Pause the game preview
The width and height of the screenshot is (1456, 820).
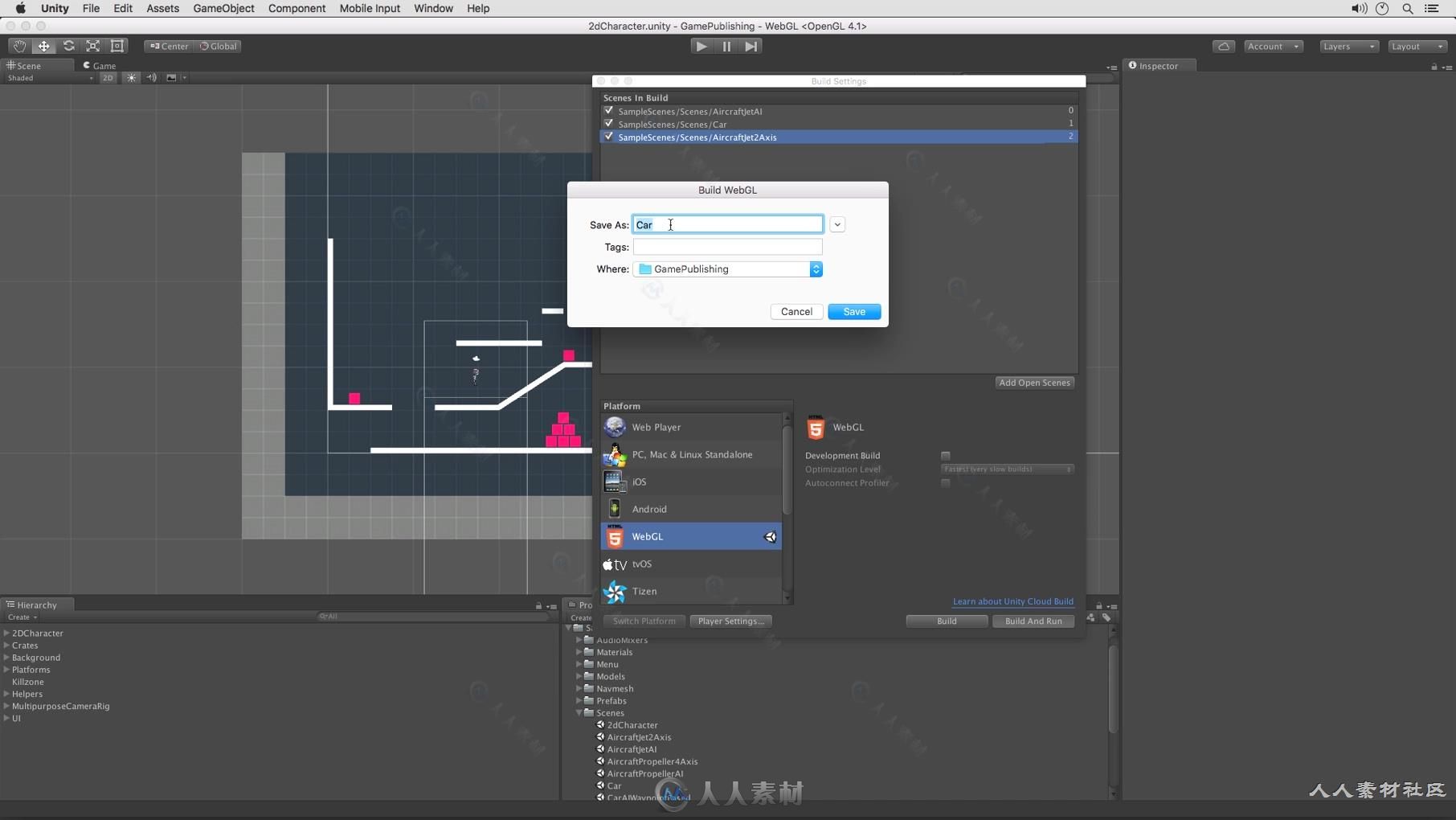point(726,46)
